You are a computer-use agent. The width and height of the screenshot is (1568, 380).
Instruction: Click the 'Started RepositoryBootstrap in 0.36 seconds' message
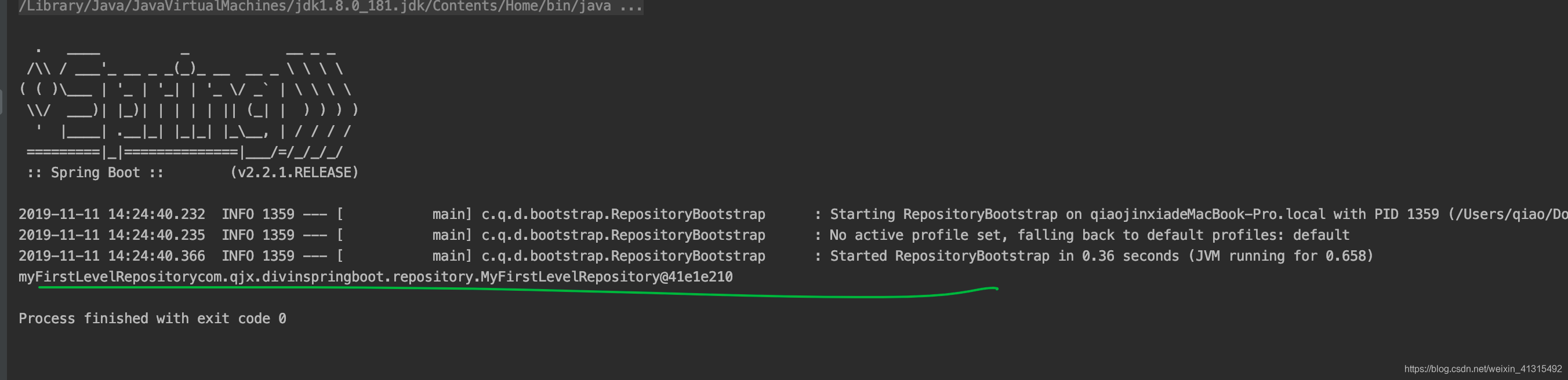click(1101, 256)
